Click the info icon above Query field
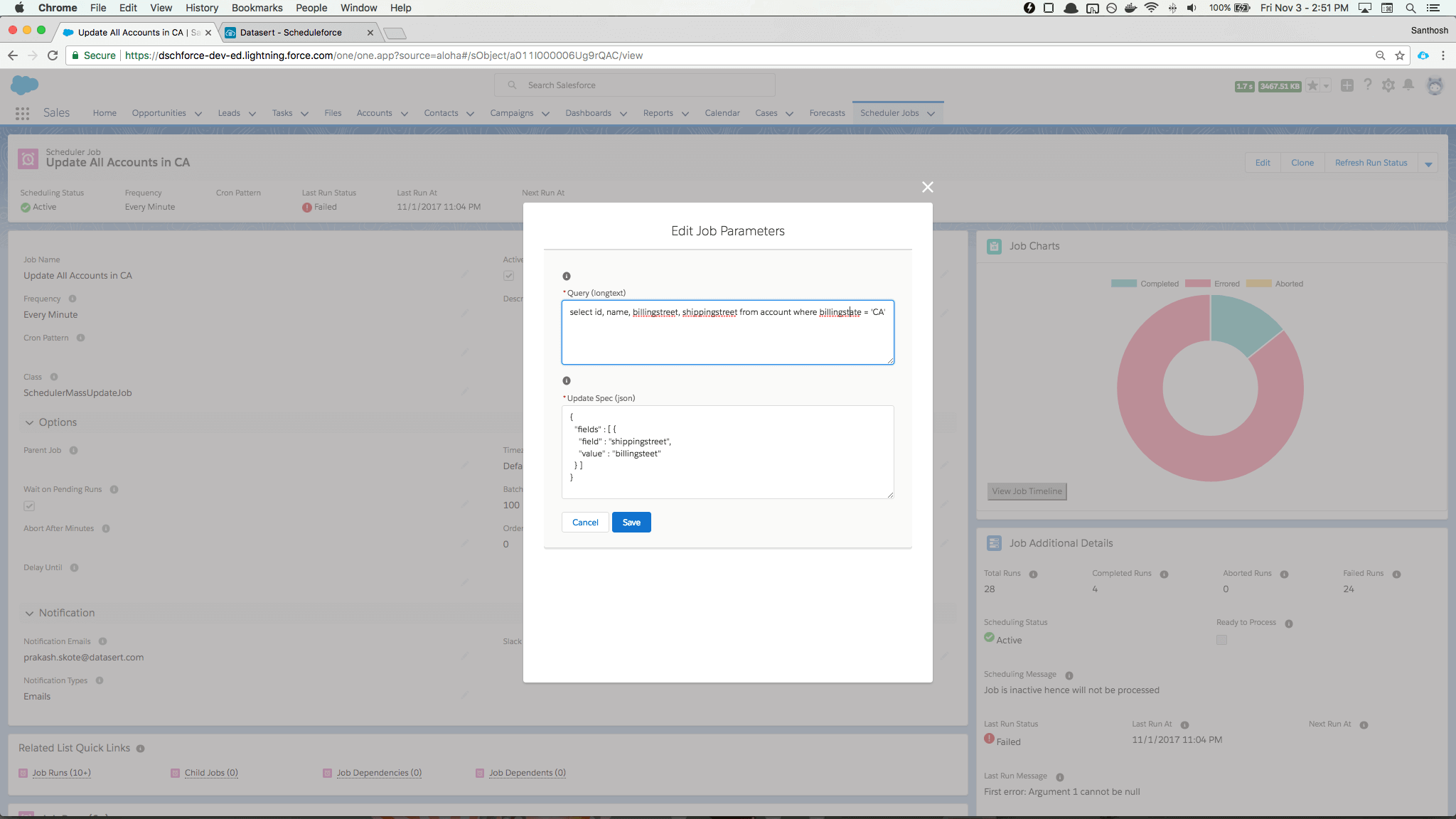 point(567,277)
